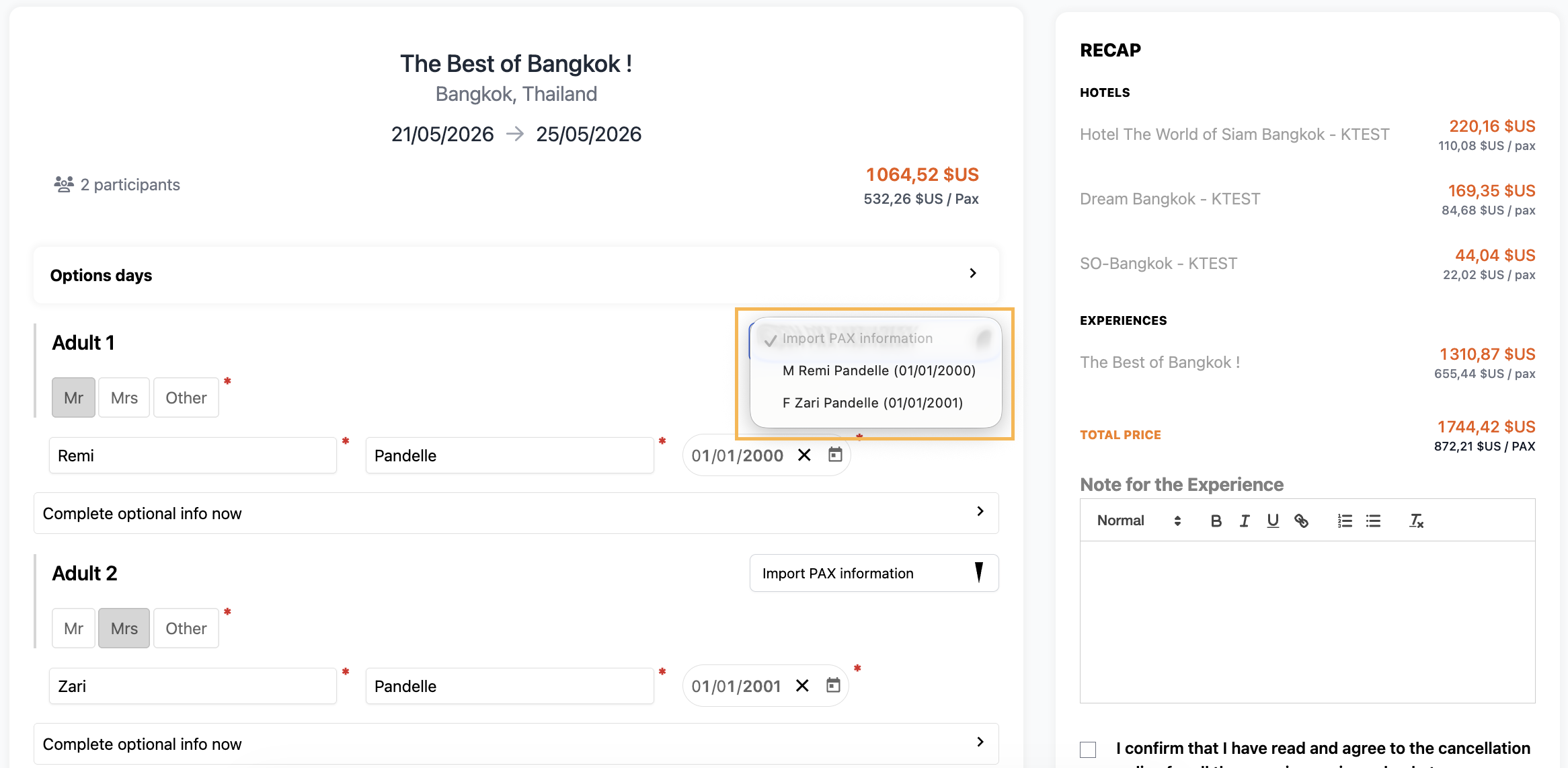Open calendar for Adult 1 birthdate
The height and width of the screenshot is (768, 1568).
pos(835,455)
